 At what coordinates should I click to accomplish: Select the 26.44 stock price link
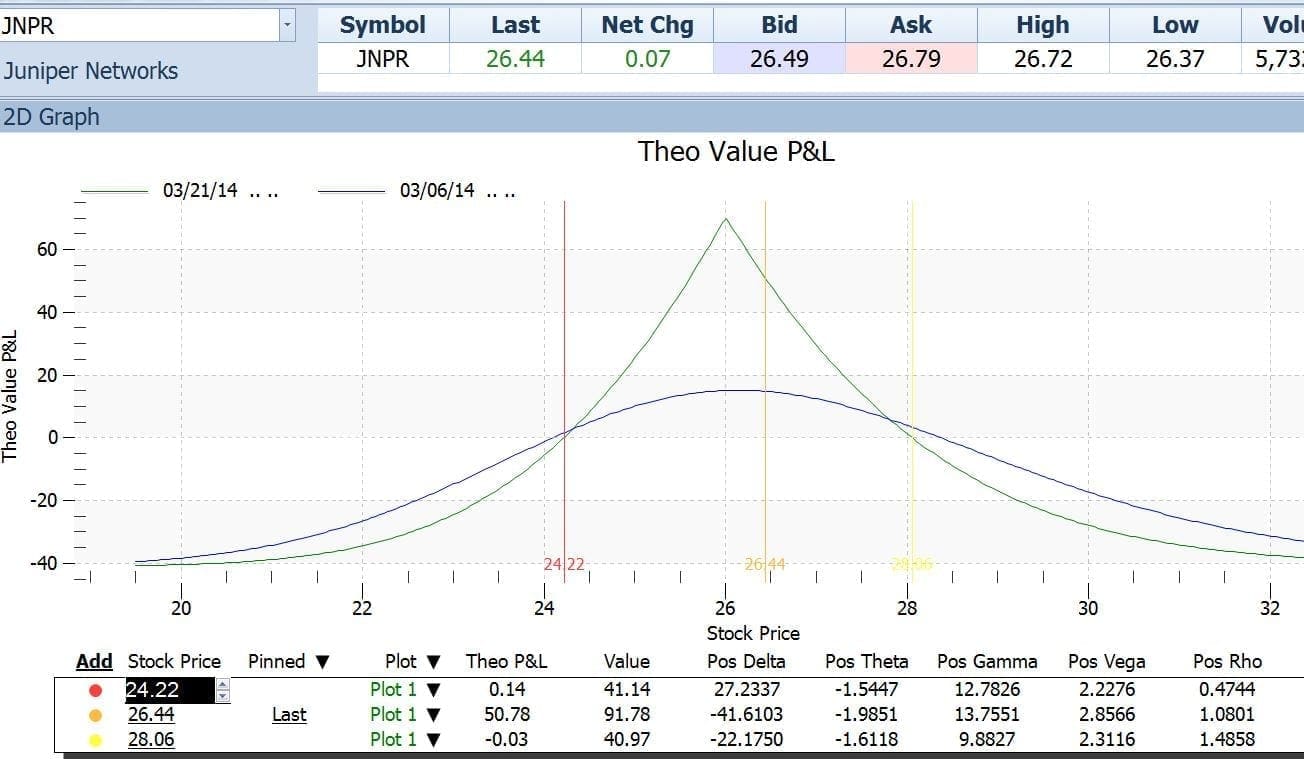(147, 715)
